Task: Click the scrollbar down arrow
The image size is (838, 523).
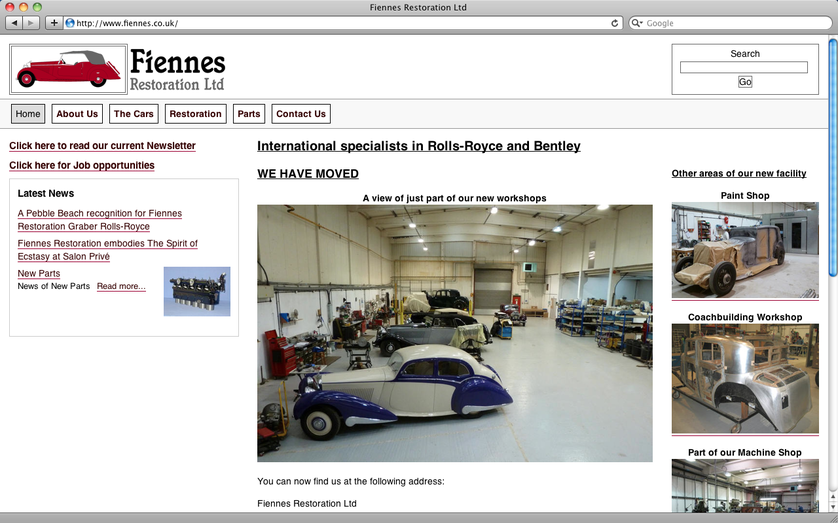Action: 833,506
